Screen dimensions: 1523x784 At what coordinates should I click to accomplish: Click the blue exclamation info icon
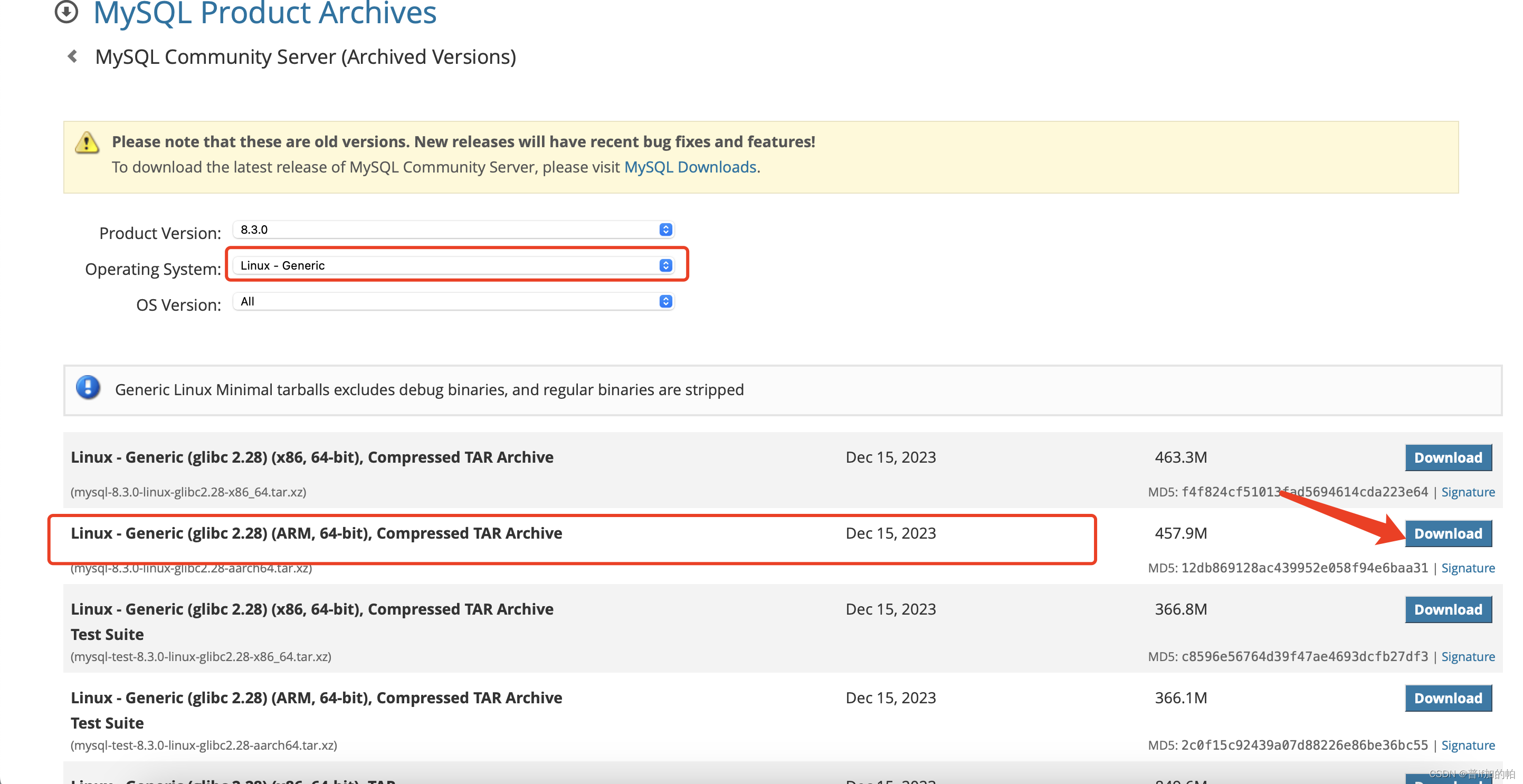[88, 388]
